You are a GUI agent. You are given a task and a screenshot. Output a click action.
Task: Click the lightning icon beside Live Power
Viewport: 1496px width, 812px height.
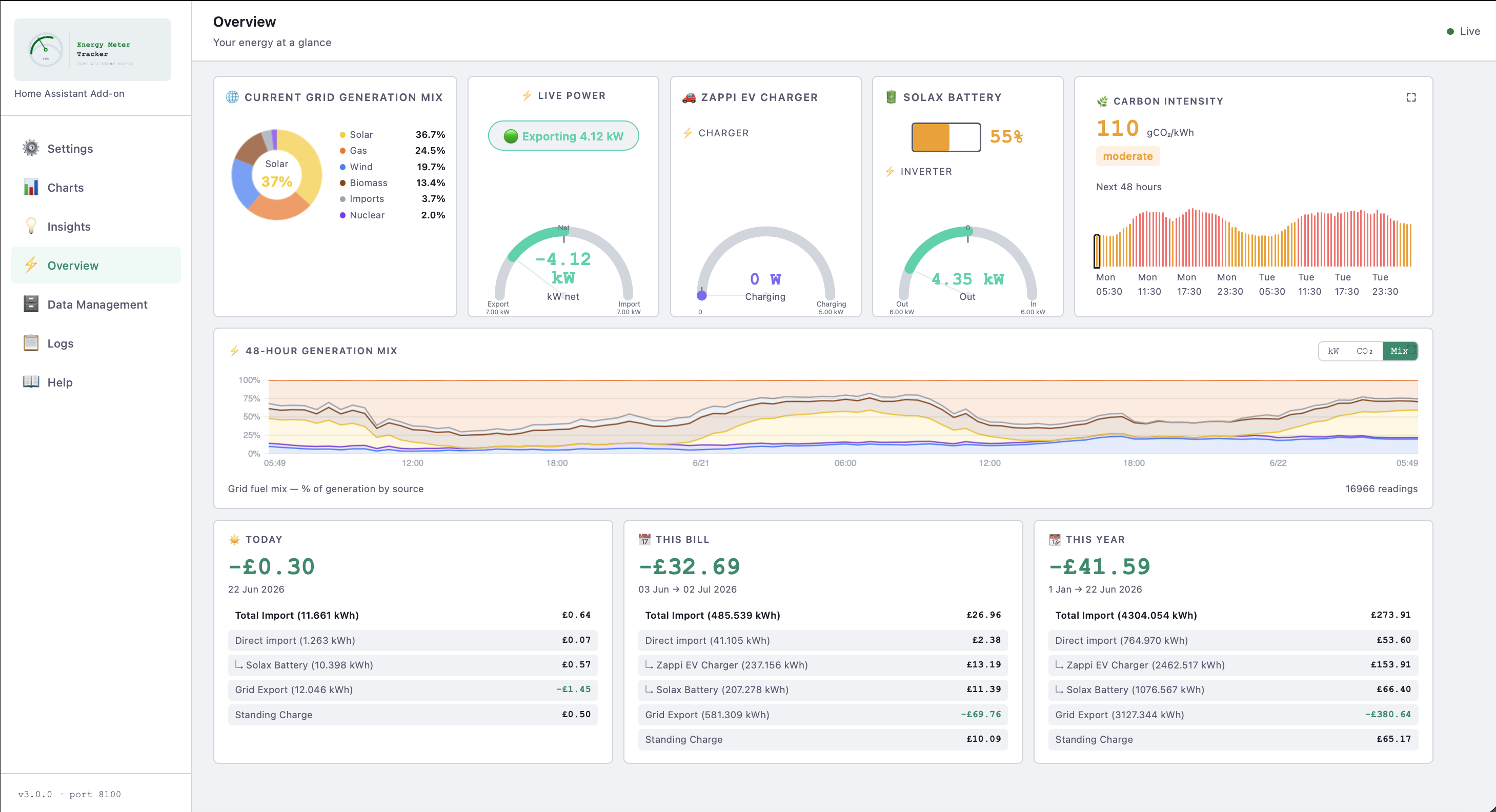coord(527,96)
